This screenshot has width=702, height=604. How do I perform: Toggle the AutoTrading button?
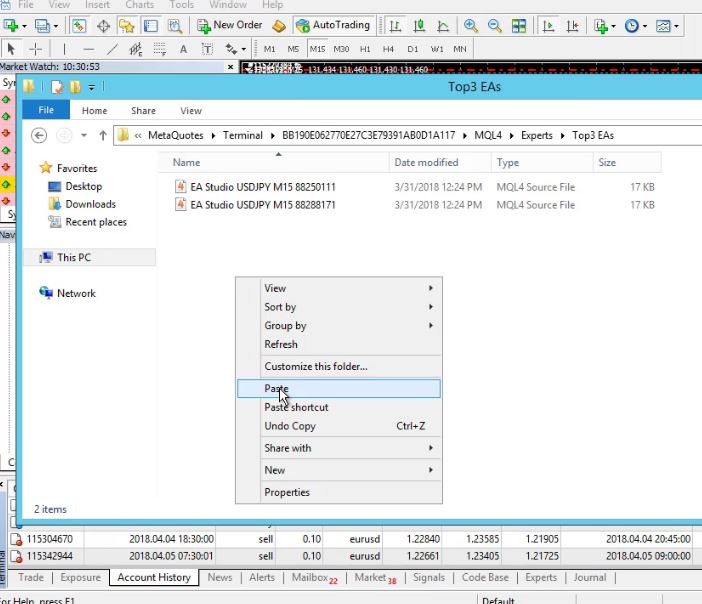tap(334, 25)
